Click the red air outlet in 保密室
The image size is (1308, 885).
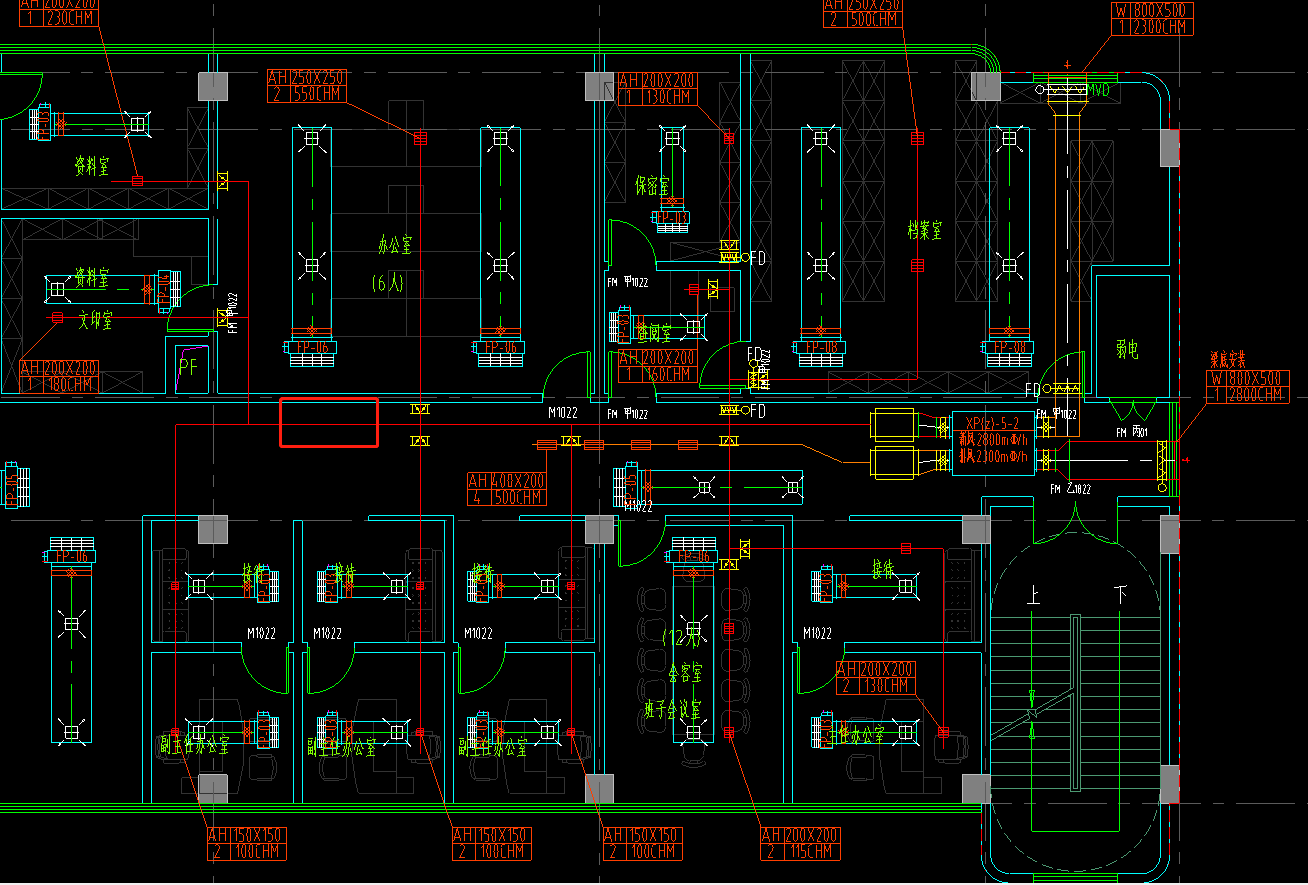click(x=728, y=138)
